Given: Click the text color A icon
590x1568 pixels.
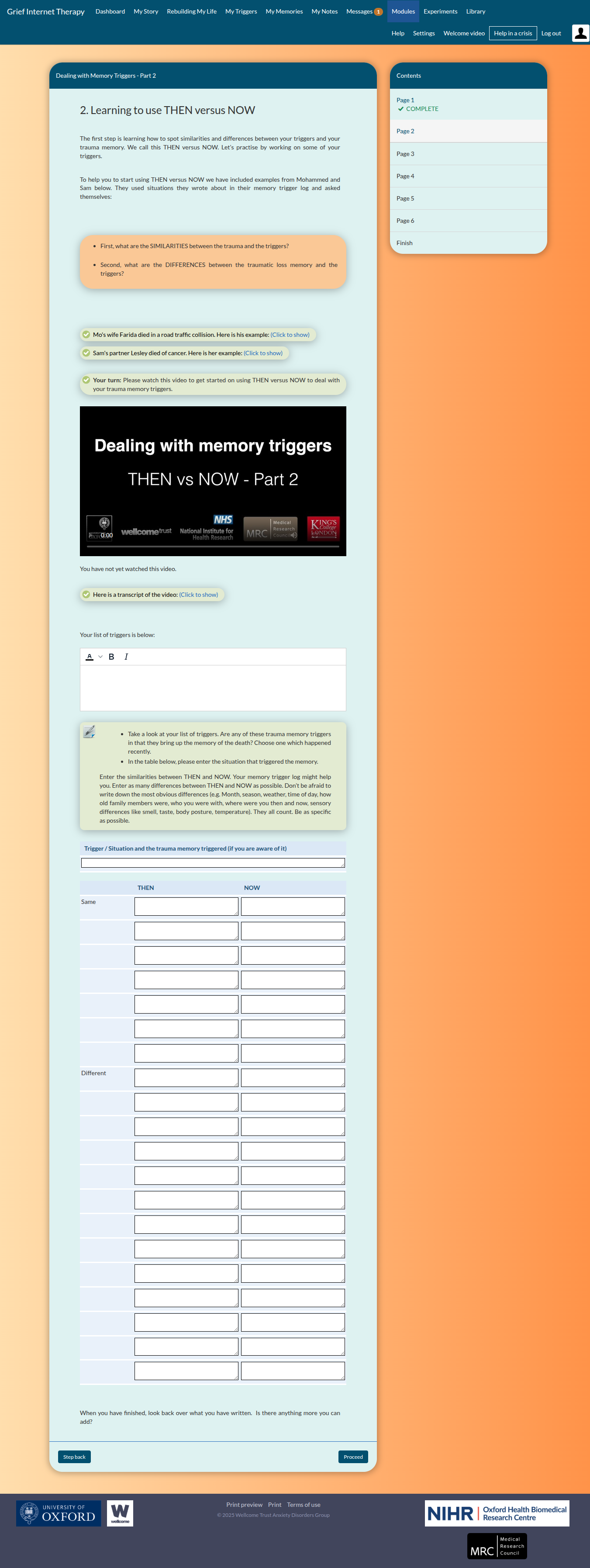Looking at the screenshot, I should point(90,657).
